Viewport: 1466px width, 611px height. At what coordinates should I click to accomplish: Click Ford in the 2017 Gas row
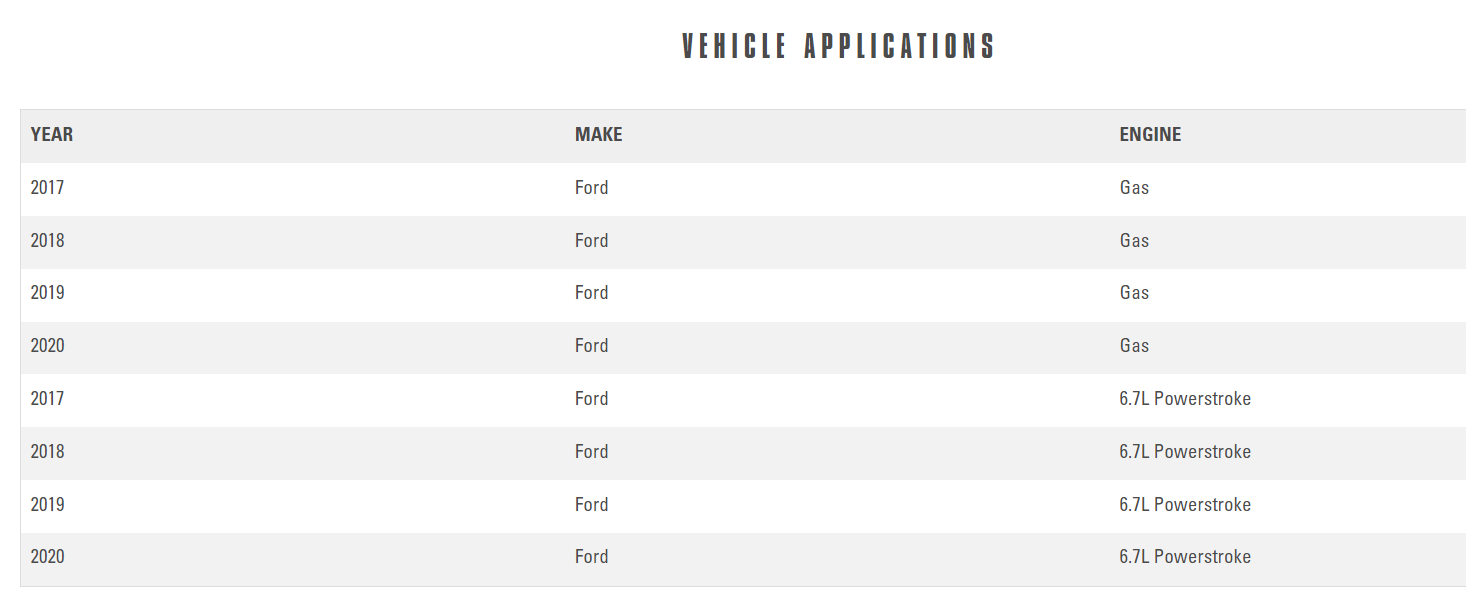[591, 188]
